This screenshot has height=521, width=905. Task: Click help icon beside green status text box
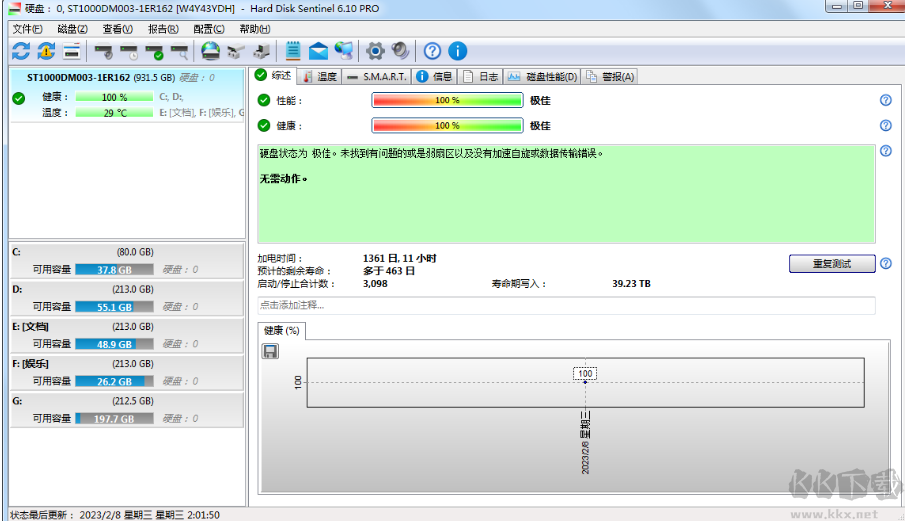click(886, 151)
